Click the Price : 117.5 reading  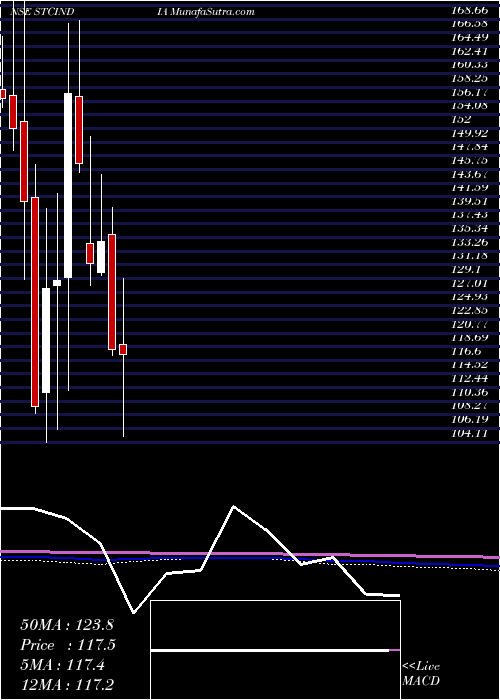(x=68, y=645)
